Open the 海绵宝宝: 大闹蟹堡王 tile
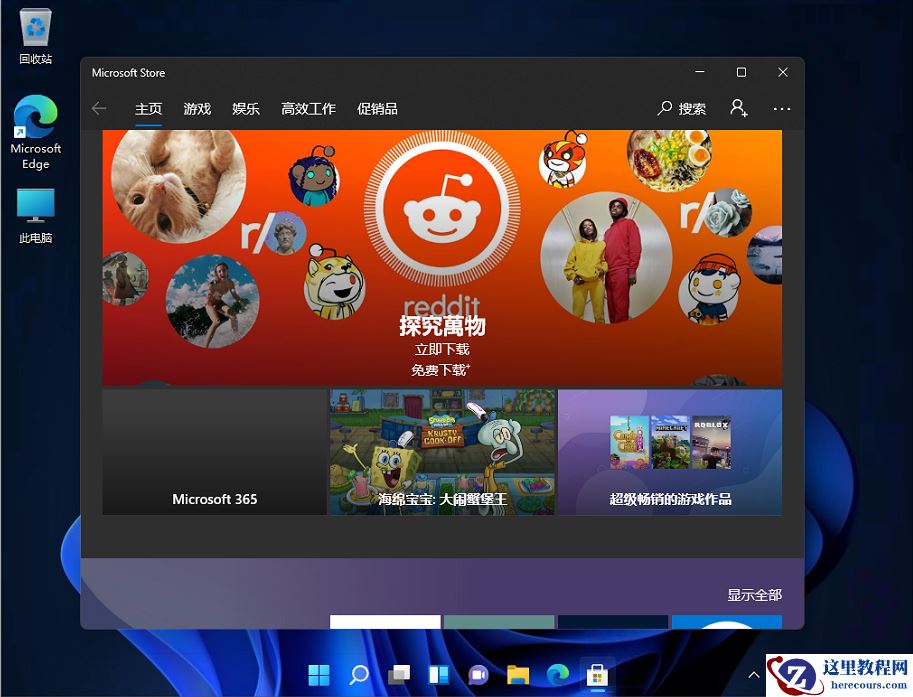The height and width of the screenshot is (697, 913). [x=441, y=450]
